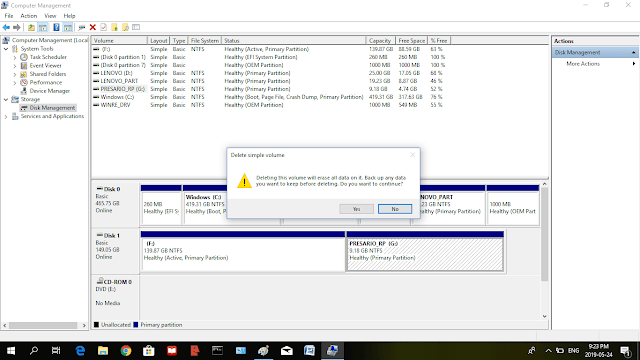Click the Properties checkmark page toolbar icon

point(104,27)
